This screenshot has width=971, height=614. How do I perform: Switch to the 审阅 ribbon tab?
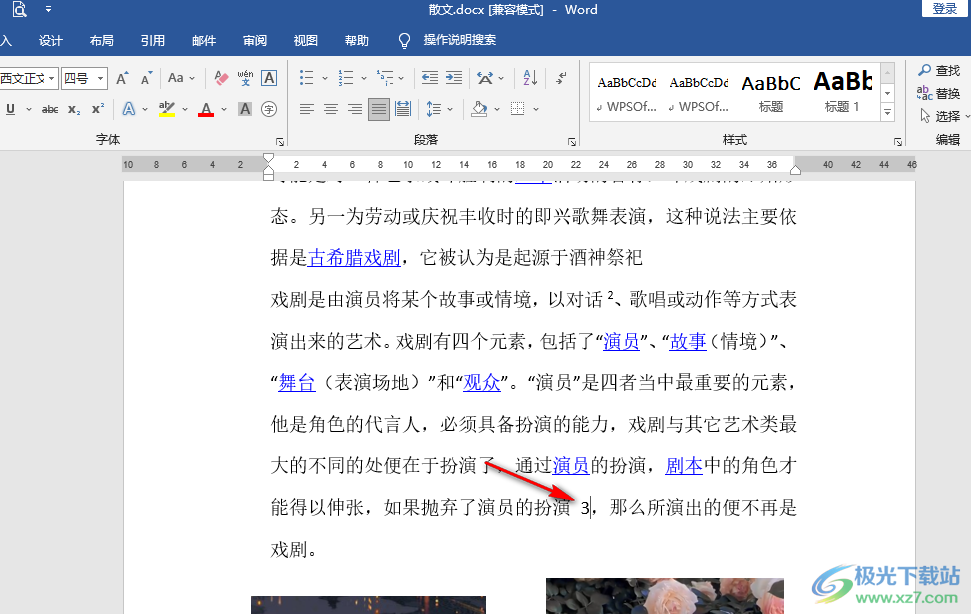pos(255,41)
